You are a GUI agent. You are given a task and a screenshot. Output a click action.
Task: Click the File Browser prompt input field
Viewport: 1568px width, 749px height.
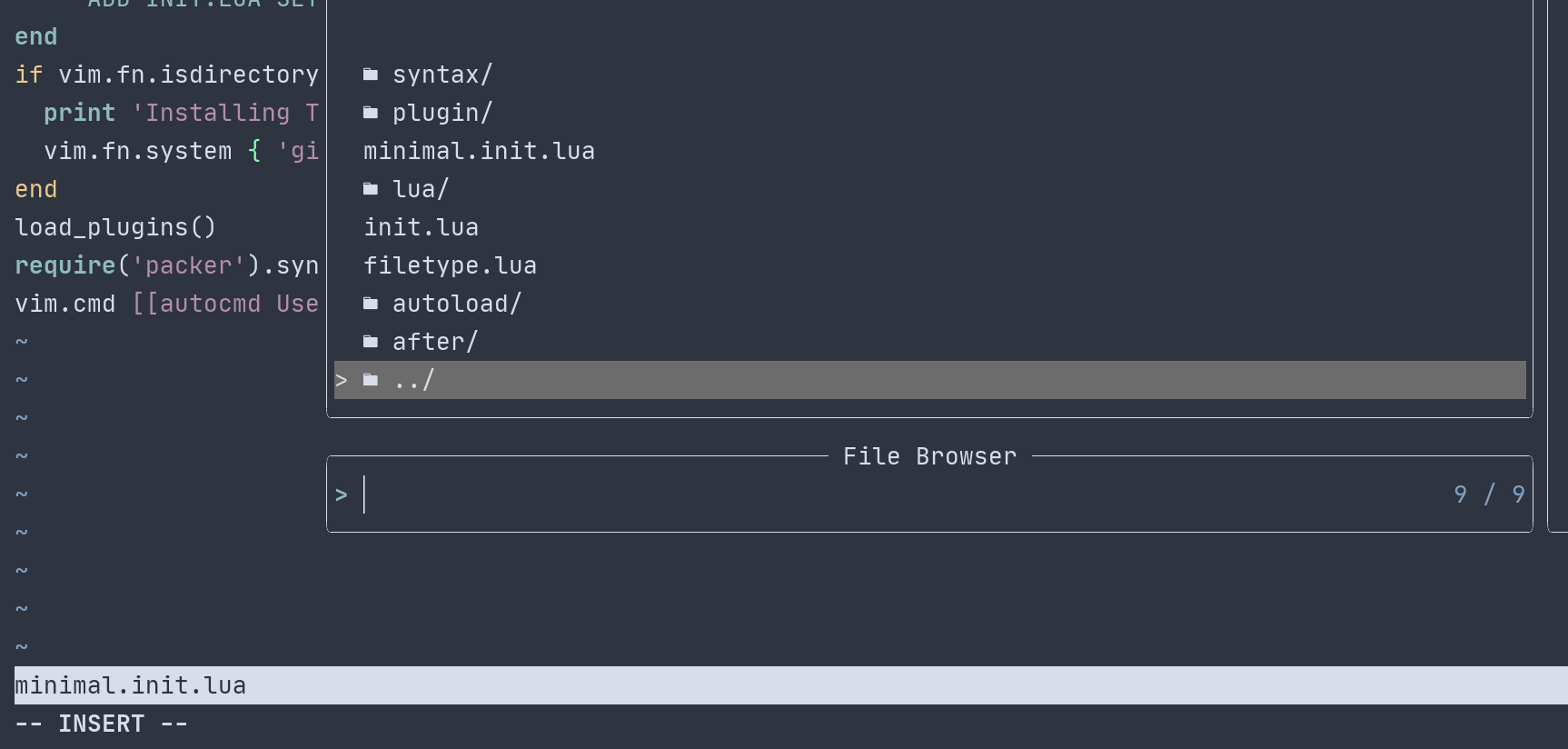(636, 494)
